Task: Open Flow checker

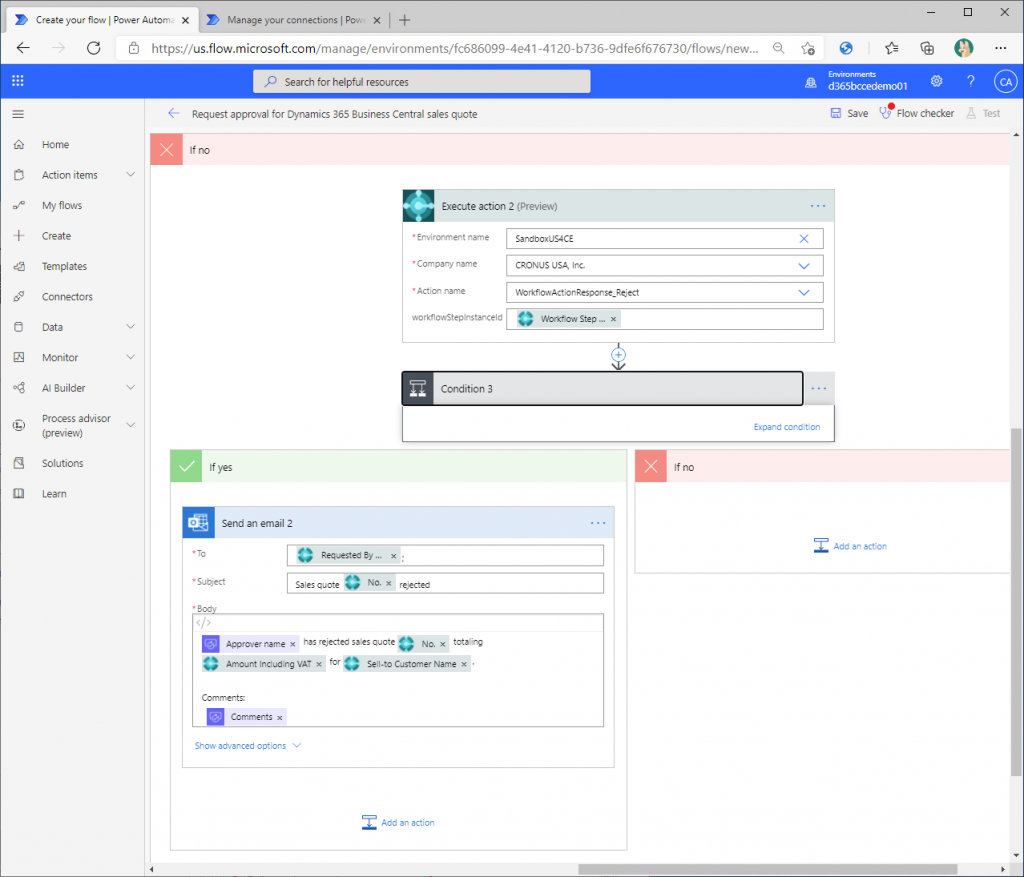Action: (917, 114)
